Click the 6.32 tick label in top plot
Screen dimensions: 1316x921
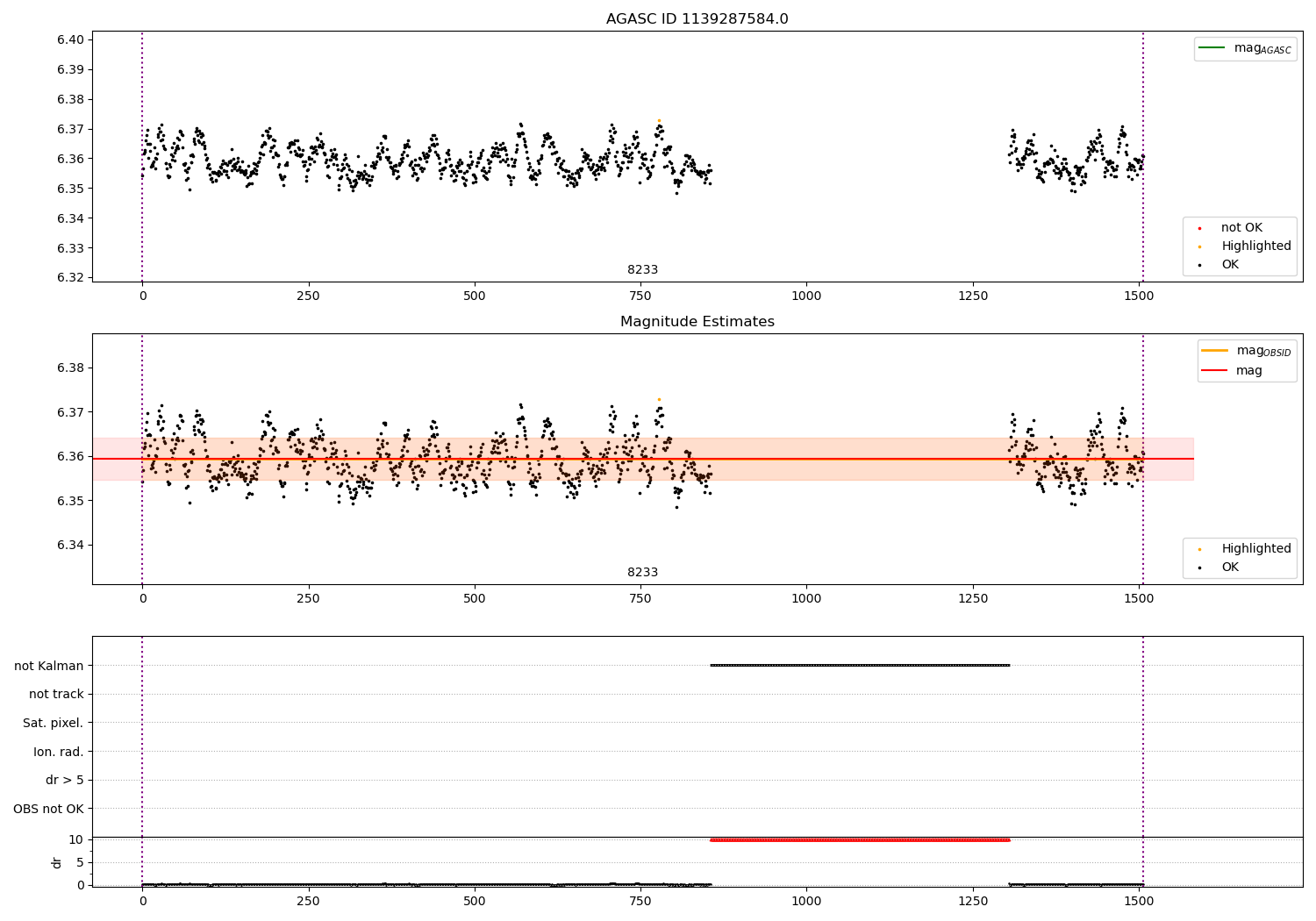pos(71,278)
